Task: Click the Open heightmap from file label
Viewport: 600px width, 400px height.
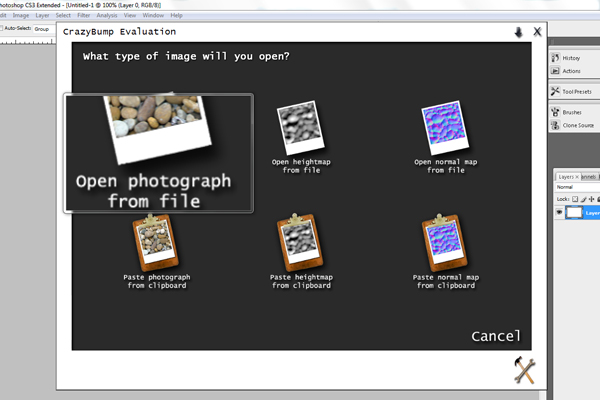Action: click(x=301, y=166)
